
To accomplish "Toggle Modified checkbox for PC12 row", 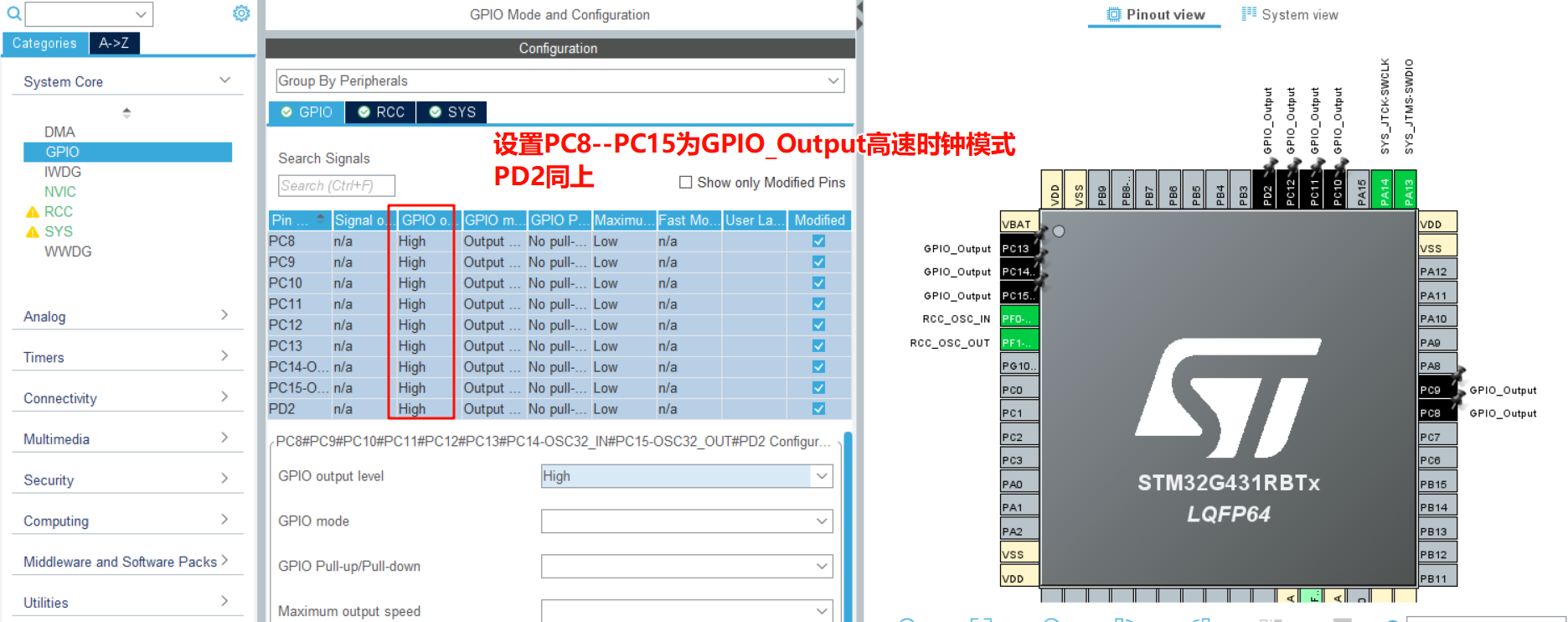I will coord(818,325).
